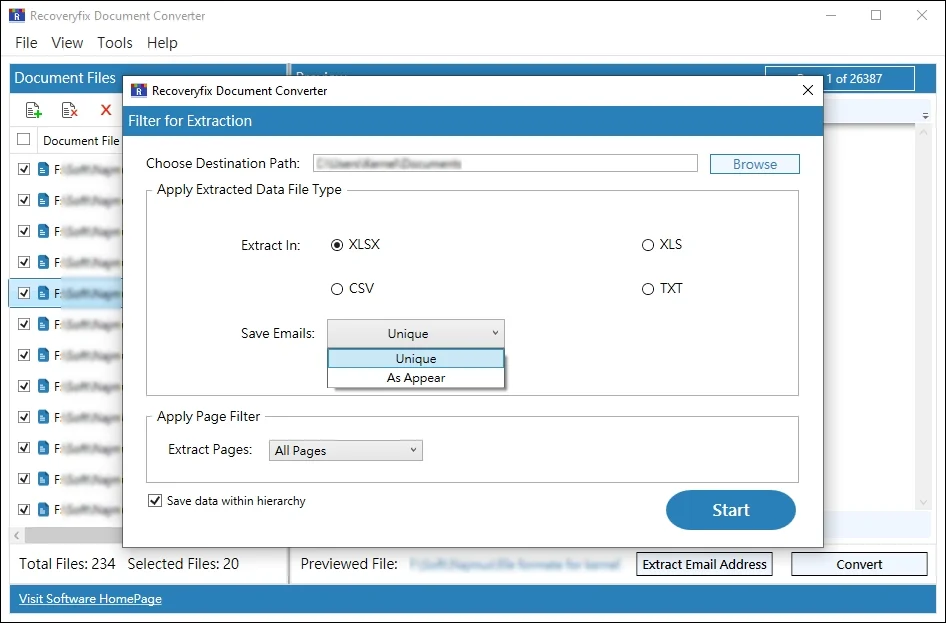Click the Remove selected document icon
This screenshot has height=623, width=946.
pyautogui.click(x=69, y=110)
